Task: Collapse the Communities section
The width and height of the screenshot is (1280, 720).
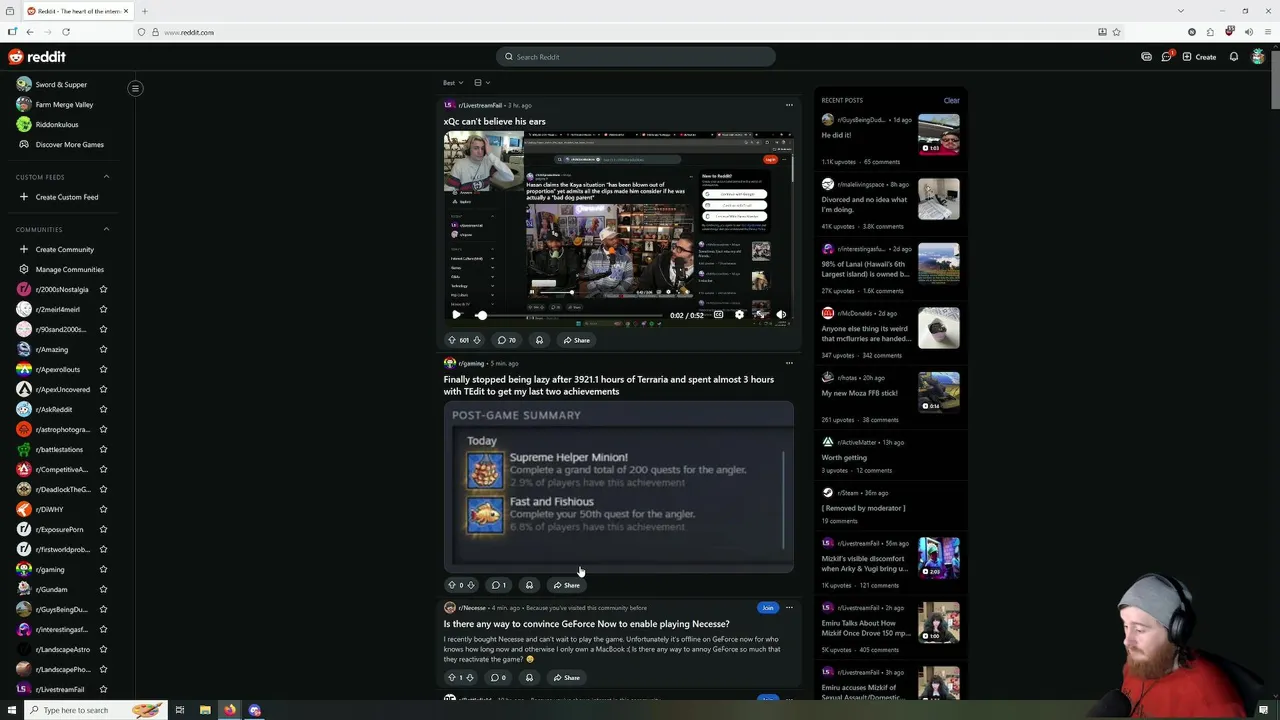Action: [106, 229]
